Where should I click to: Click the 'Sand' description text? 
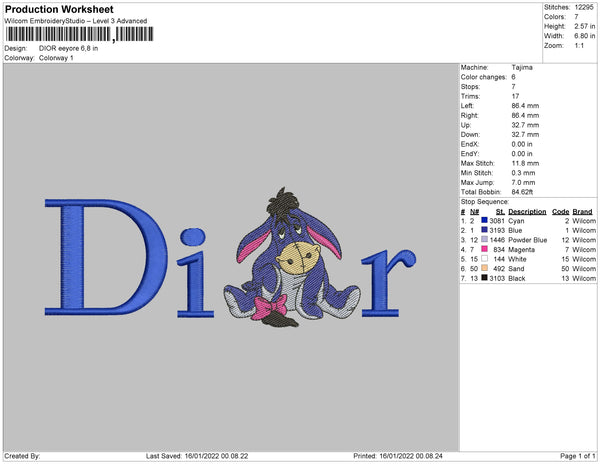tap(516, 269)
